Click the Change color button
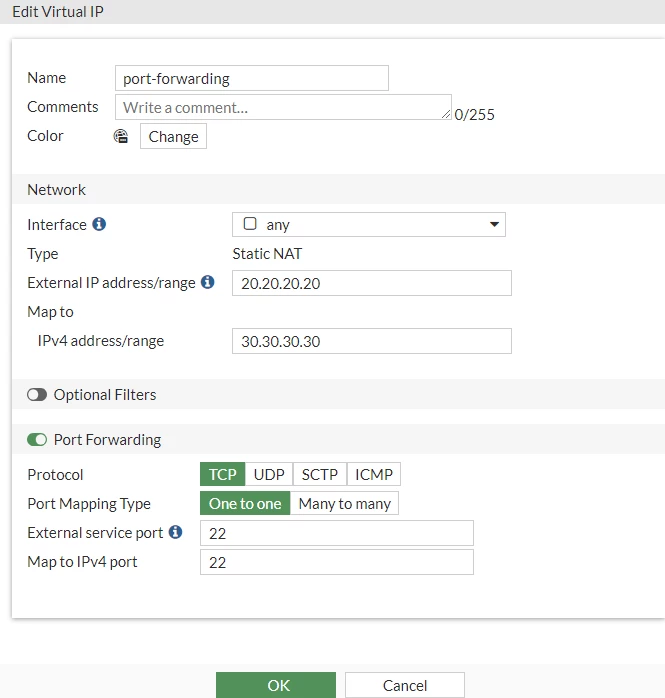The width and height of the screenshot is (665, 698). [x=173, y=136]
